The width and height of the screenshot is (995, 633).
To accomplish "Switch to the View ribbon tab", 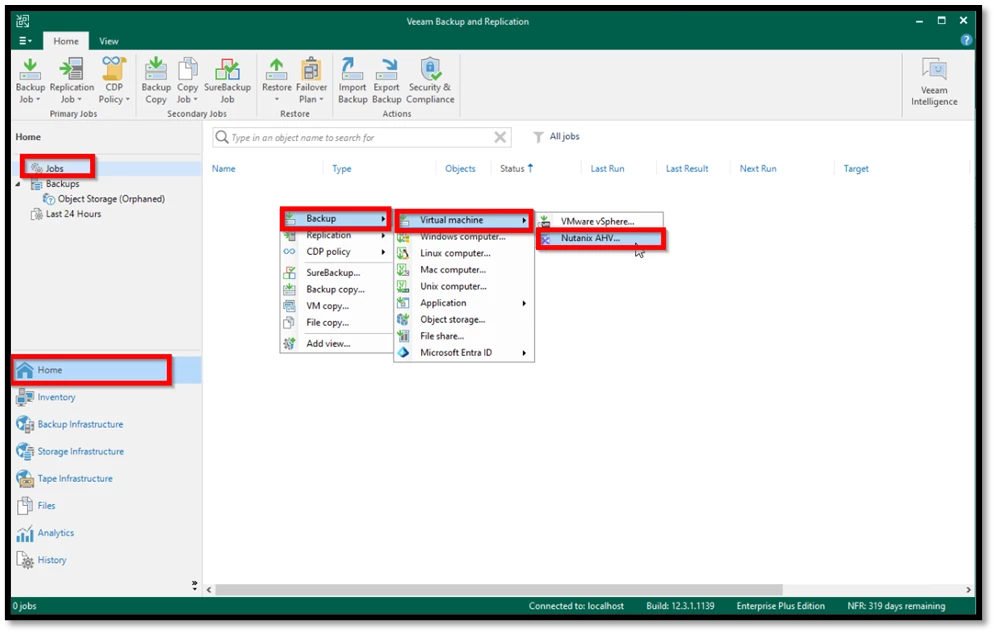I will click(109, 41).
